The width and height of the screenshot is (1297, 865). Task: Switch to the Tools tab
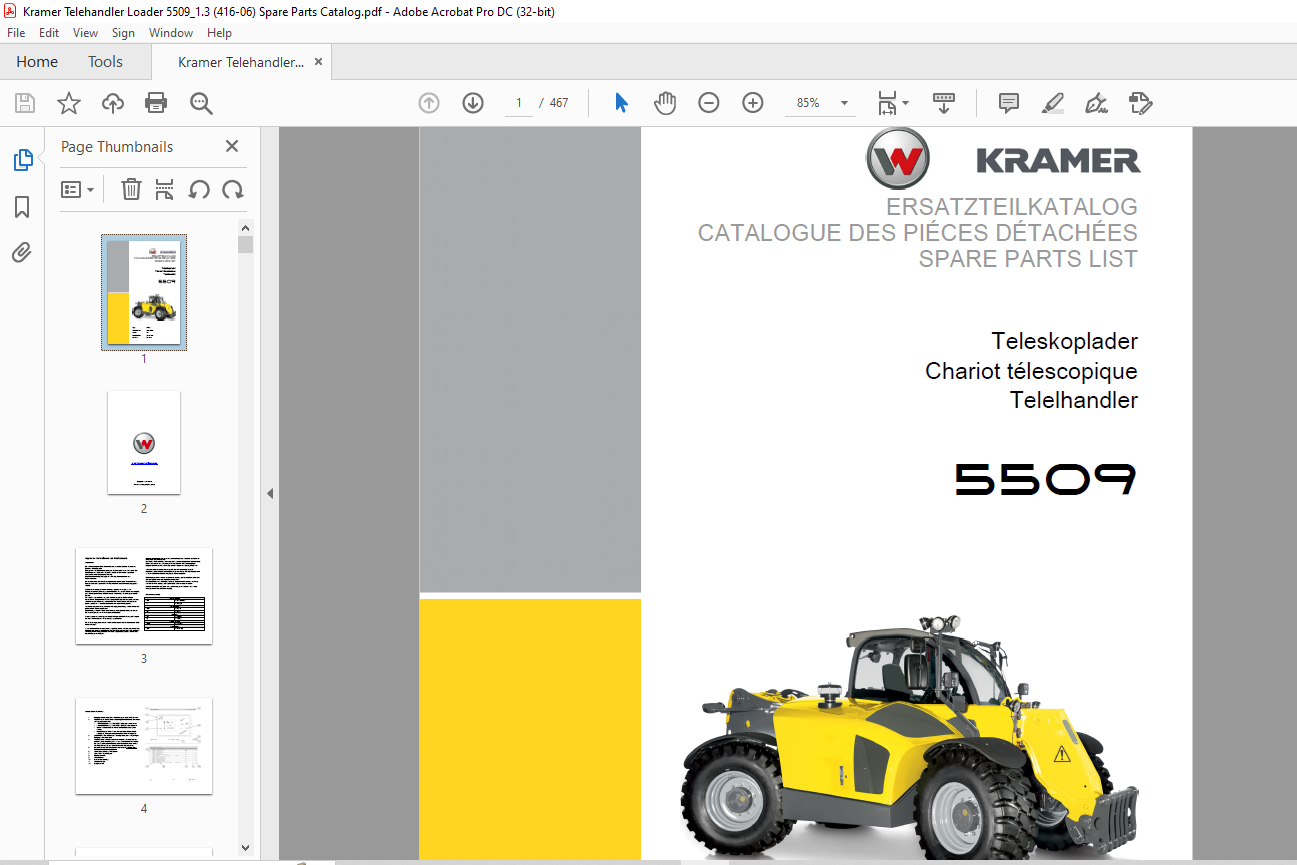point(105,62)
